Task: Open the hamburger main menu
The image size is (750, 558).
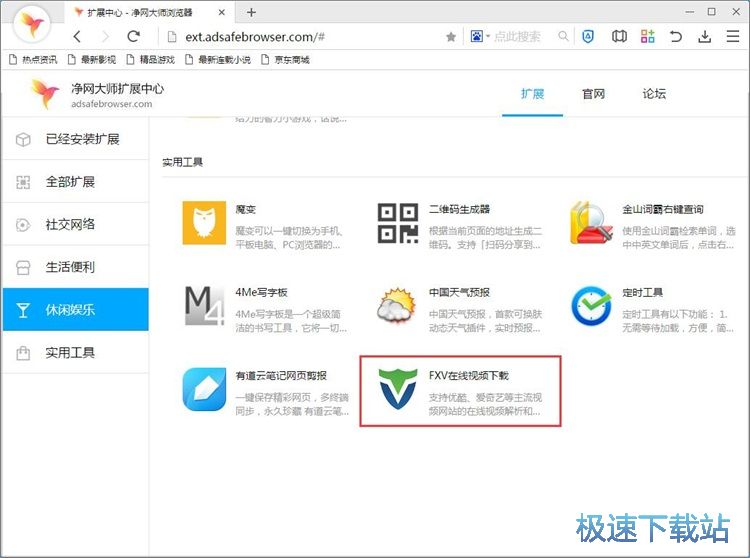Action: click(733, 36)
